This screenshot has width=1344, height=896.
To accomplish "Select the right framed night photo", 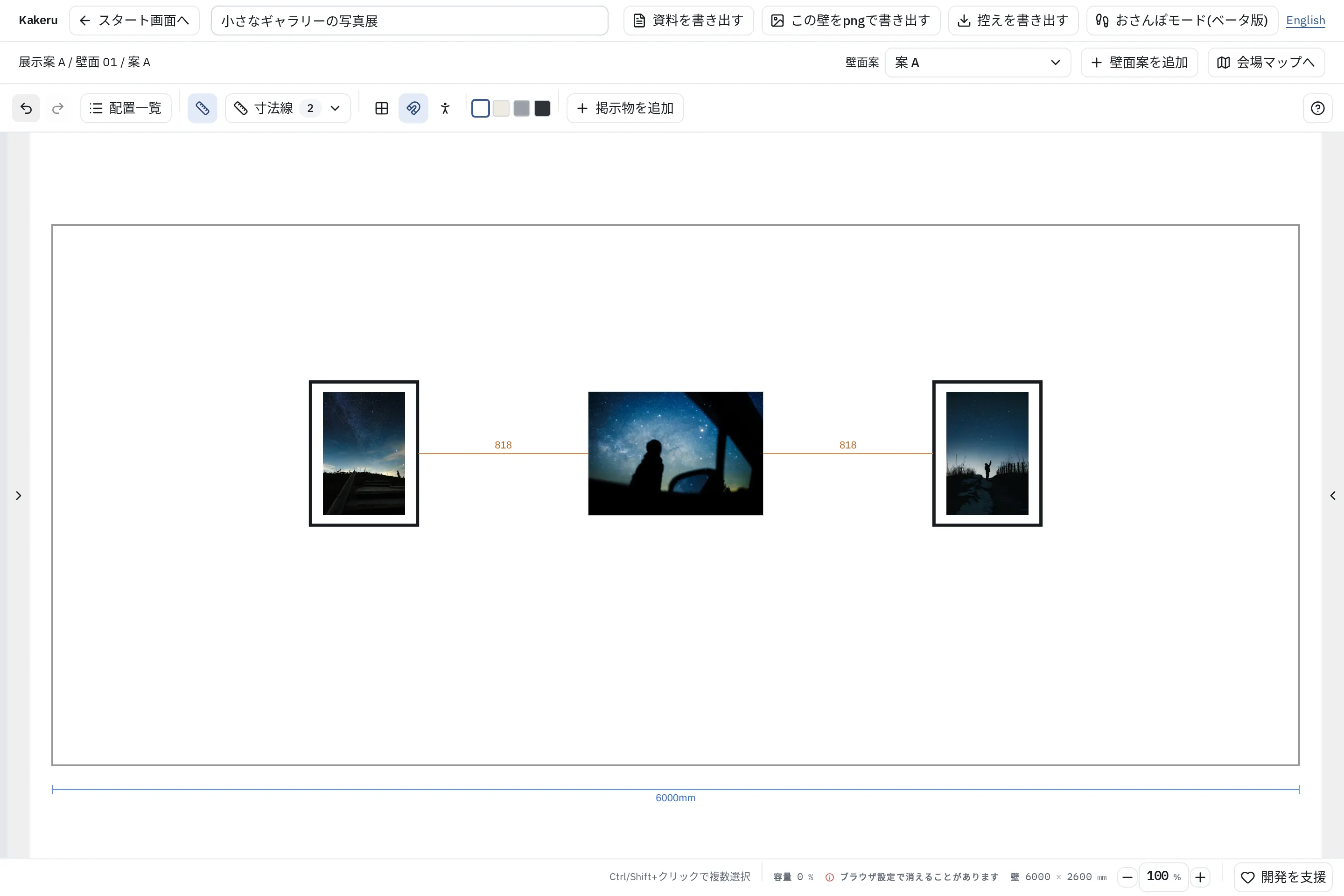I will pos(987,453).
